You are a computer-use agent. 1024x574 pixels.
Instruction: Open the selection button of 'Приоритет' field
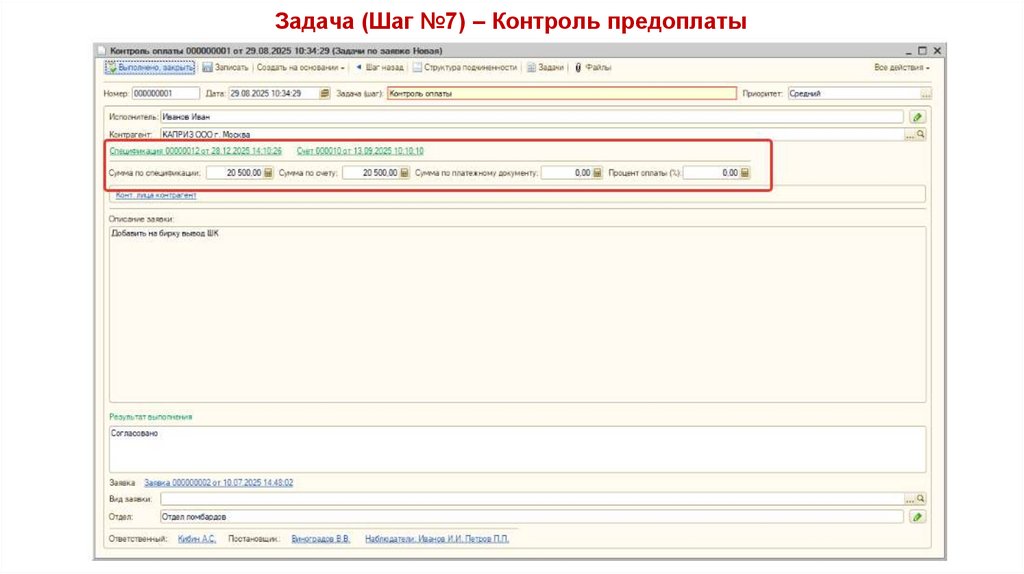point(926,94)
